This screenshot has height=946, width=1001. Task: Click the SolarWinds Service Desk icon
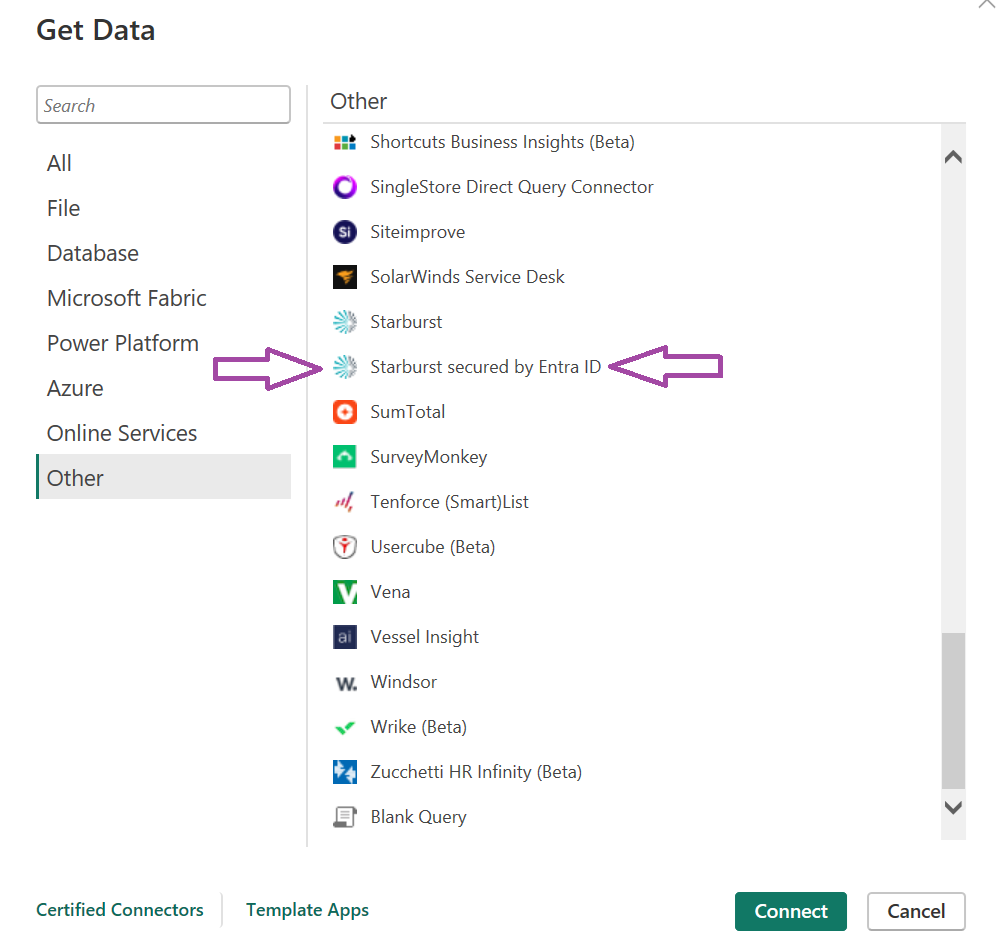tap(345, 277)
